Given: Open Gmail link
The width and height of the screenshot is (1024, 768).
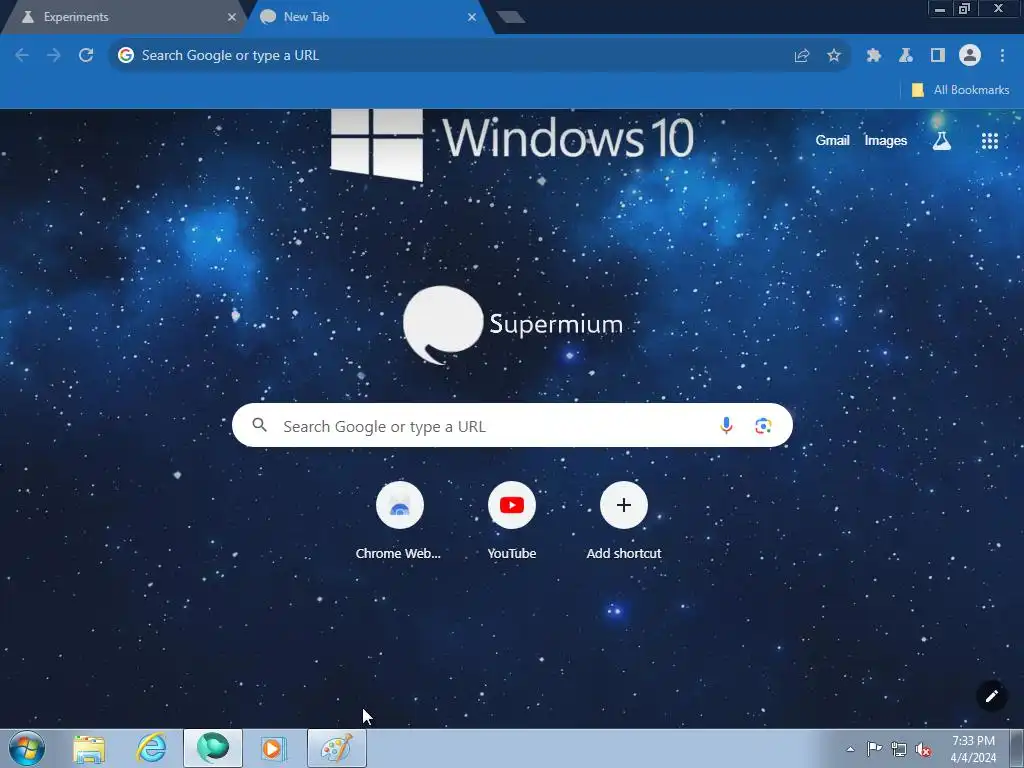Looking at the screenshot, I should (x=832, y=140).
